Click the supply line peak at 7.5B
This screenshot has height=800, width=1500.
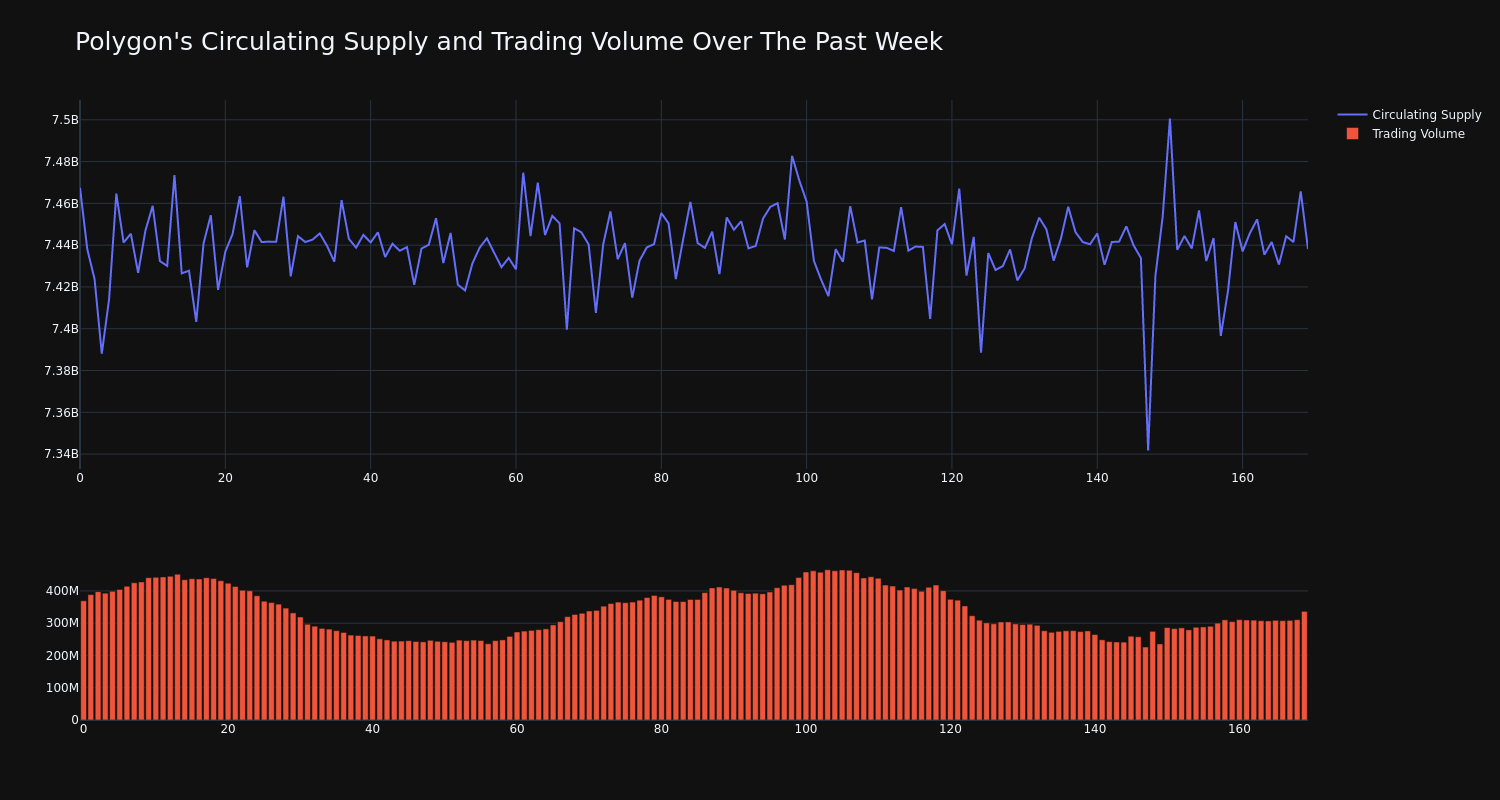tap(1170, 120)
